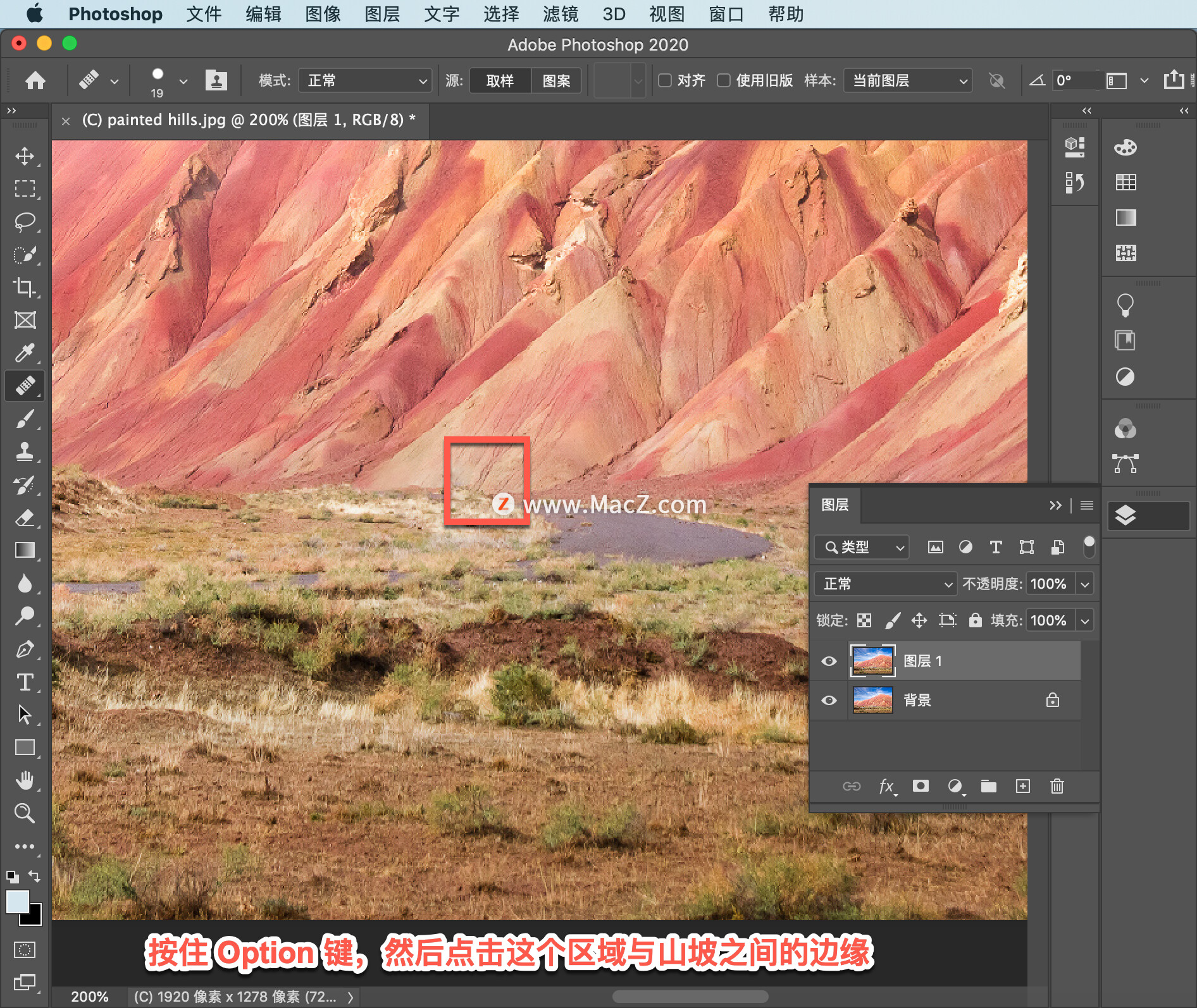Viewport: 1197px width, 1008px height.
Task: Select the Blur tool
Action: pos(25,583)
